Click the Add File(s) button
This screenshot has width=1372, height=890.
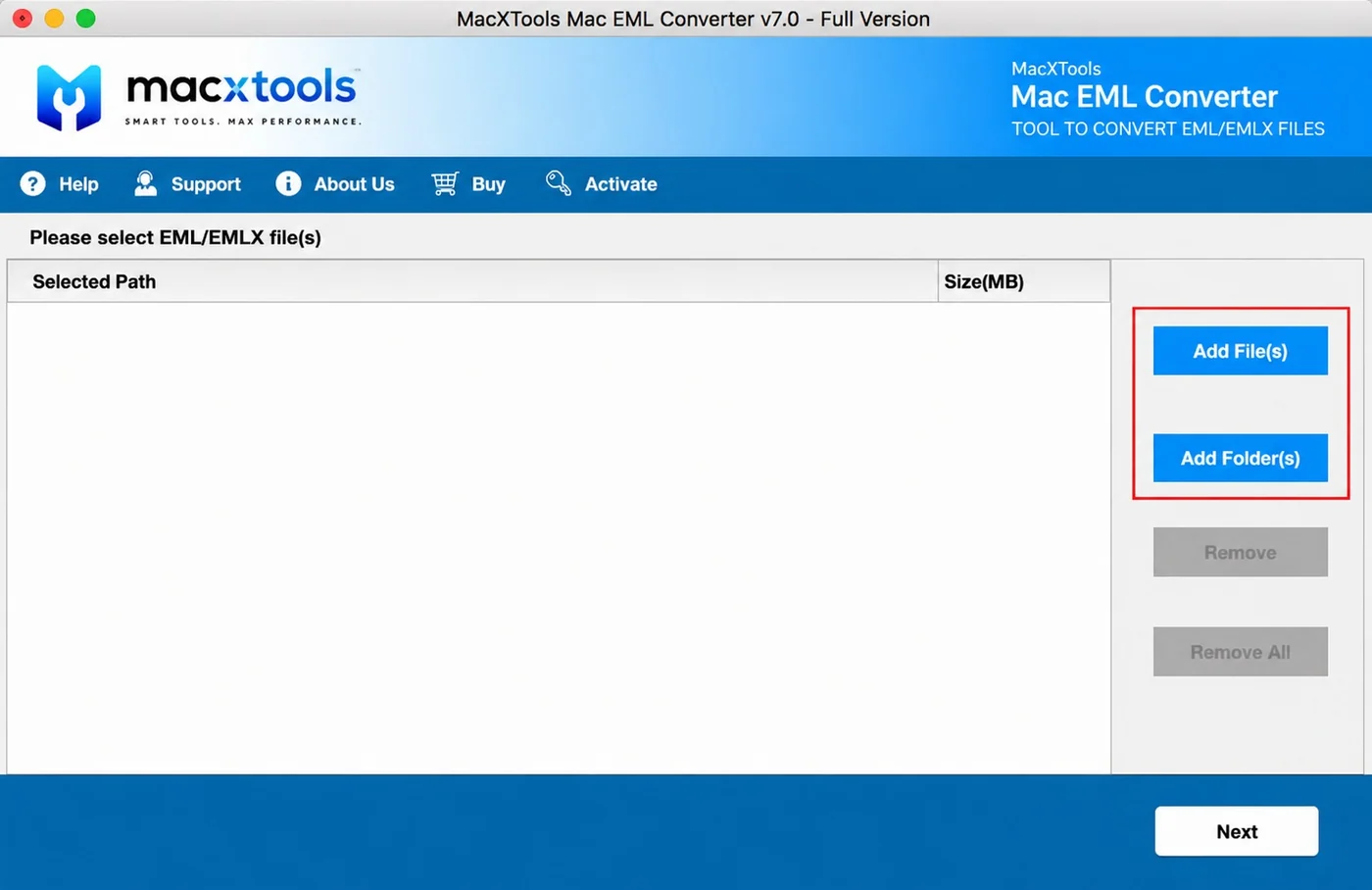click(x=1240, y=351)
